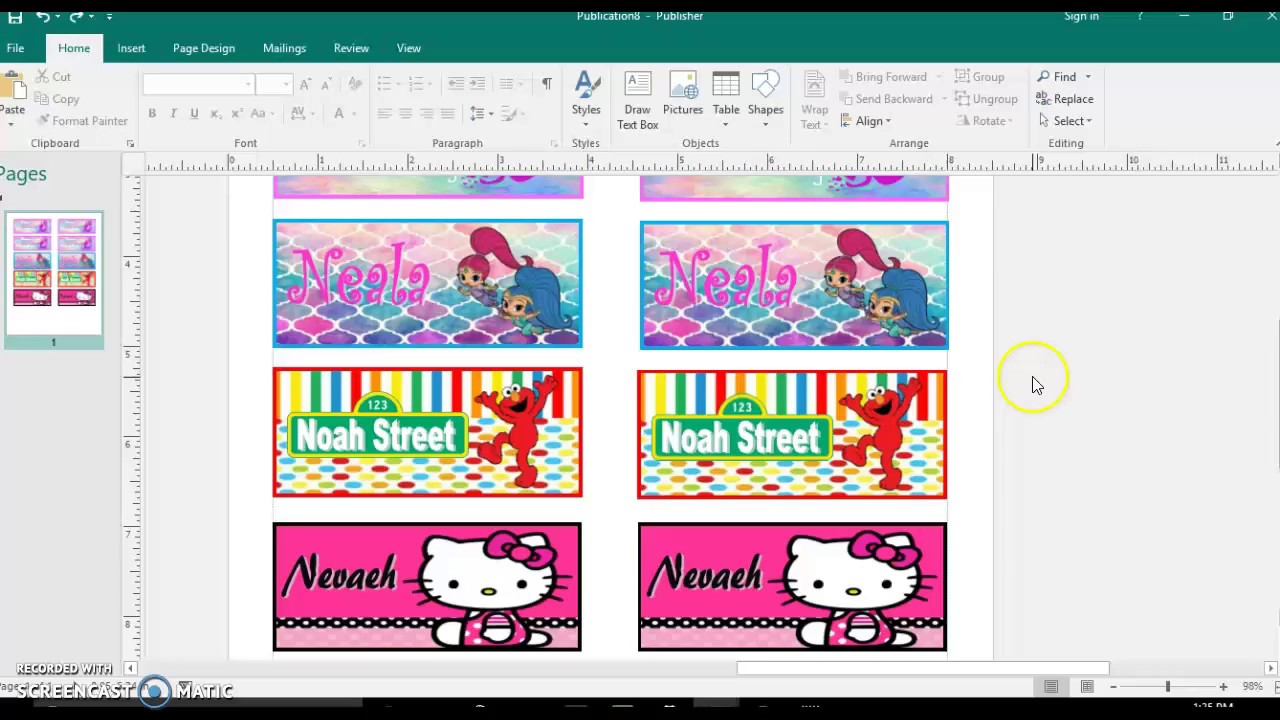Click the Group objects icon

(980, 77)
